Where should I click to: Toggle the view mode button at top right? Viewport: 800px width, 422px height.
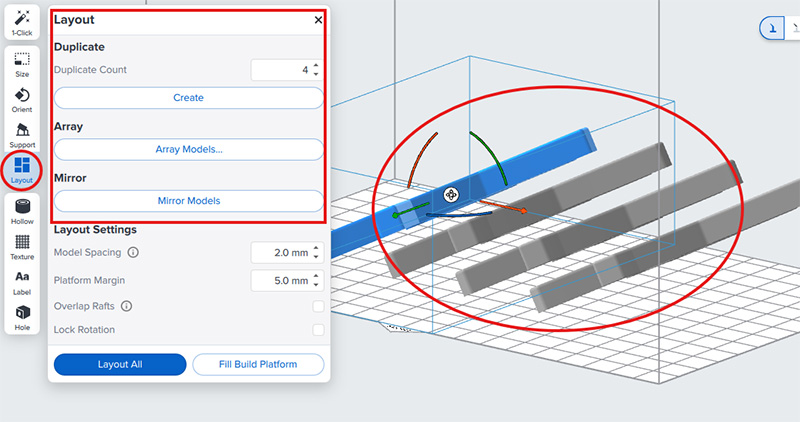tap(772, 28)
